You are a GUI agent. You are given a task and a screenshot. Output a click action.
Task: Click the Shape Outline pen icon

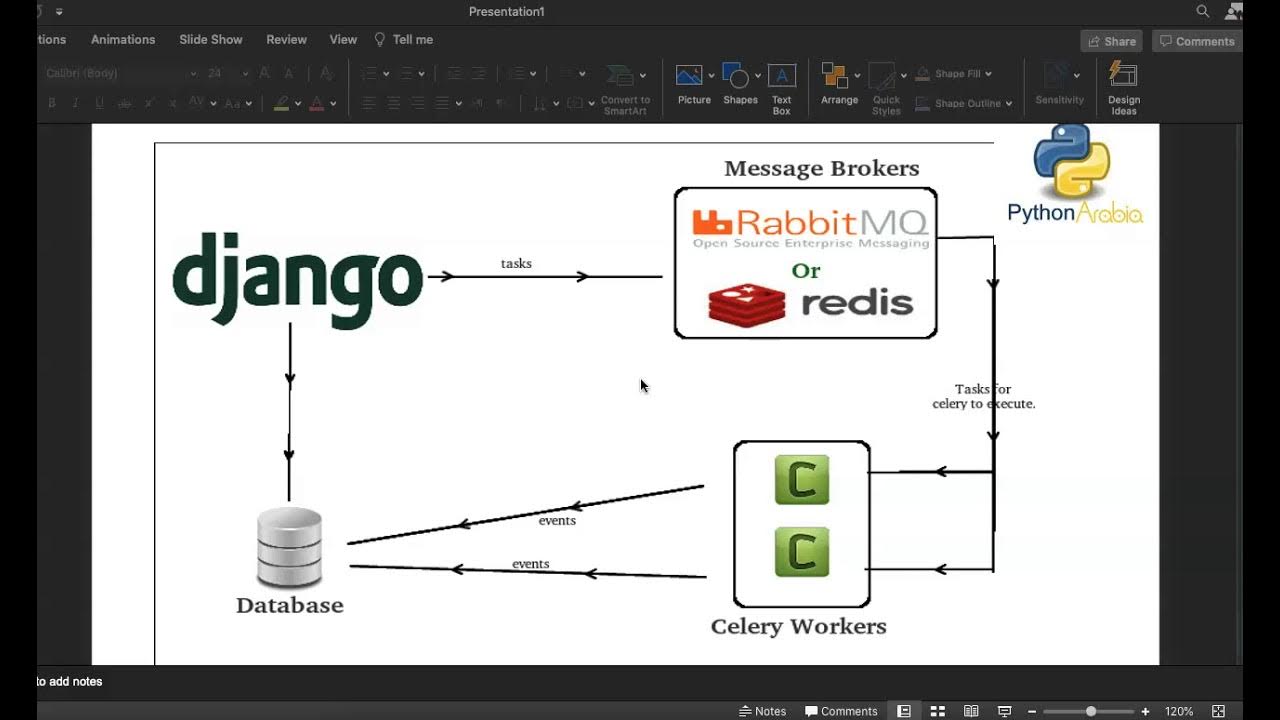click(x=921, y=103)
